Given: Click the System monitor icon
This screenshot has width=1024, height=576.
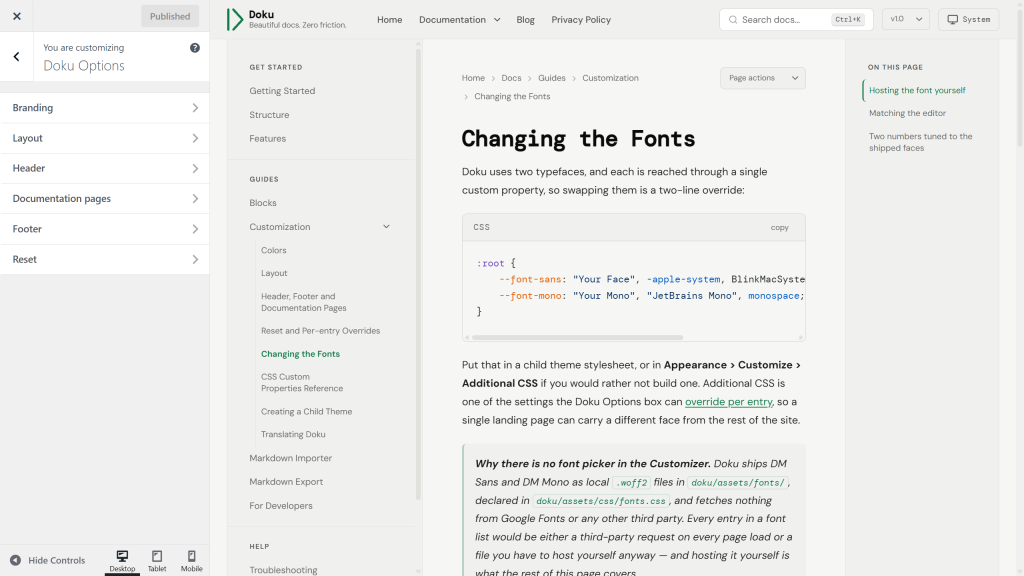Looking at the screenshot, I should pos(953,20).
